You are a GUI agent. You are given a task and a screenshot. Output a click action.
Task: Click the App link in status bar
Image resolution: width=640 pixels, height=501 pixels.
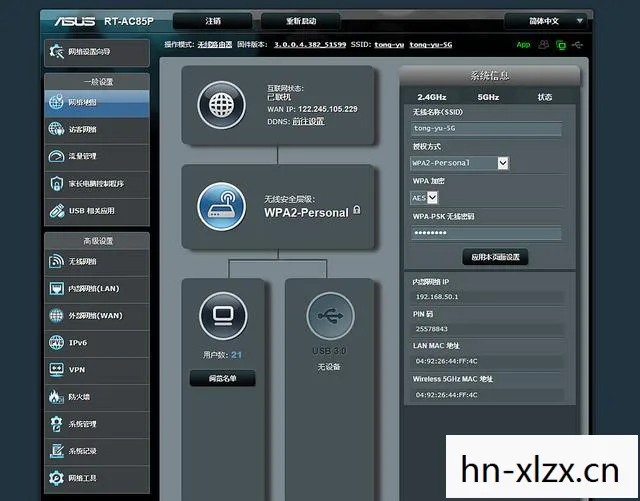pyautogui.click(x=523, y=45)
